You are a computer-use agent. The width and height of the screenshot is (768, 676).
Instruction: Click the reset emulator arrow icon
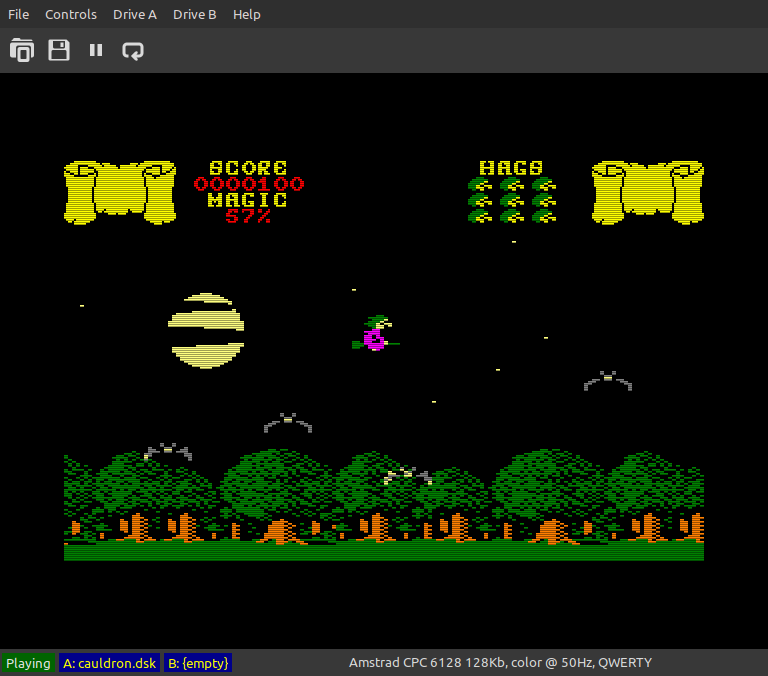(x=133, y=51)
